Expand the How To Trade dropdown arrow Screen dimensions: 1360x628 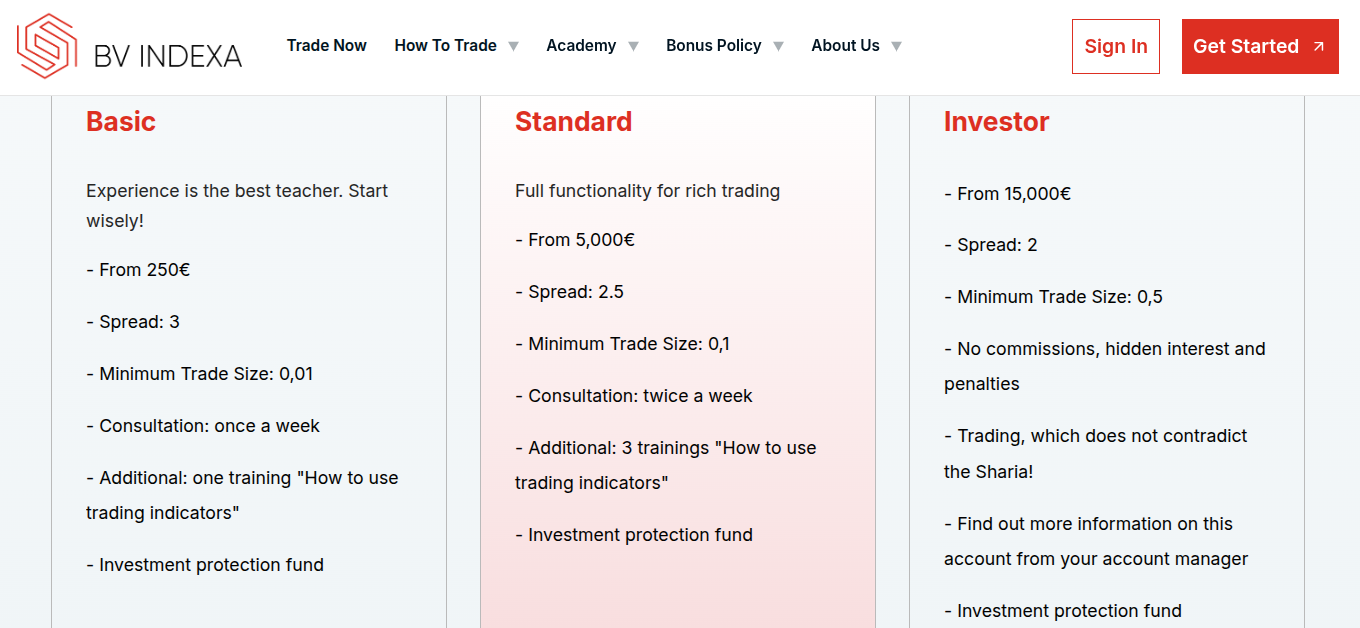pyautogui.click(x=514, y=46)
